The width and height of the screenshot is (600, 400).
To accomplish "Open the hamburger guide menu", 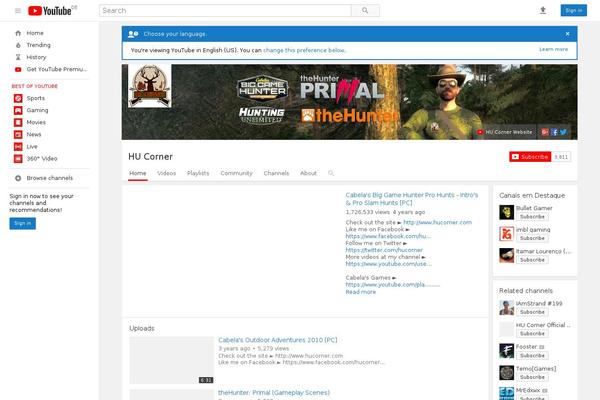I will coord(18,11).
